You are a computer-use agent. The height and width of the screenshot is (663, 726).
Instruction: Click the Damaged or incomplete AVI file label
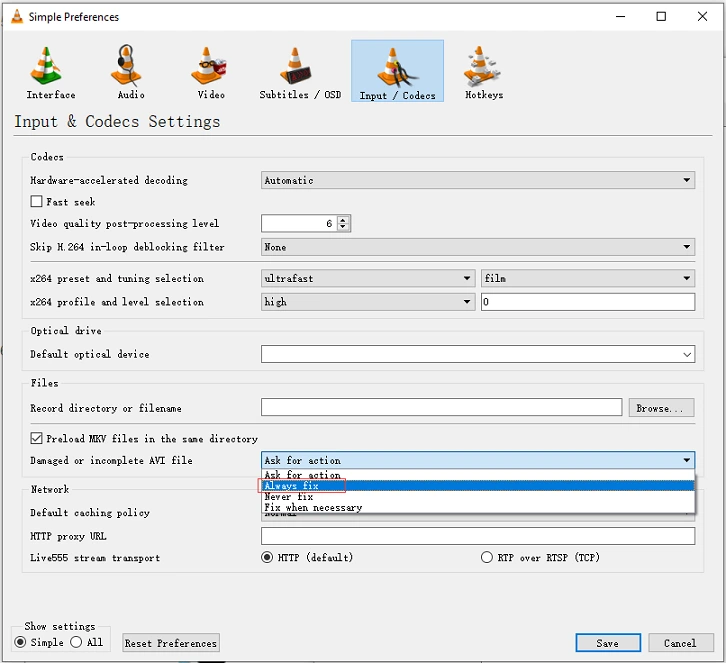111,460
